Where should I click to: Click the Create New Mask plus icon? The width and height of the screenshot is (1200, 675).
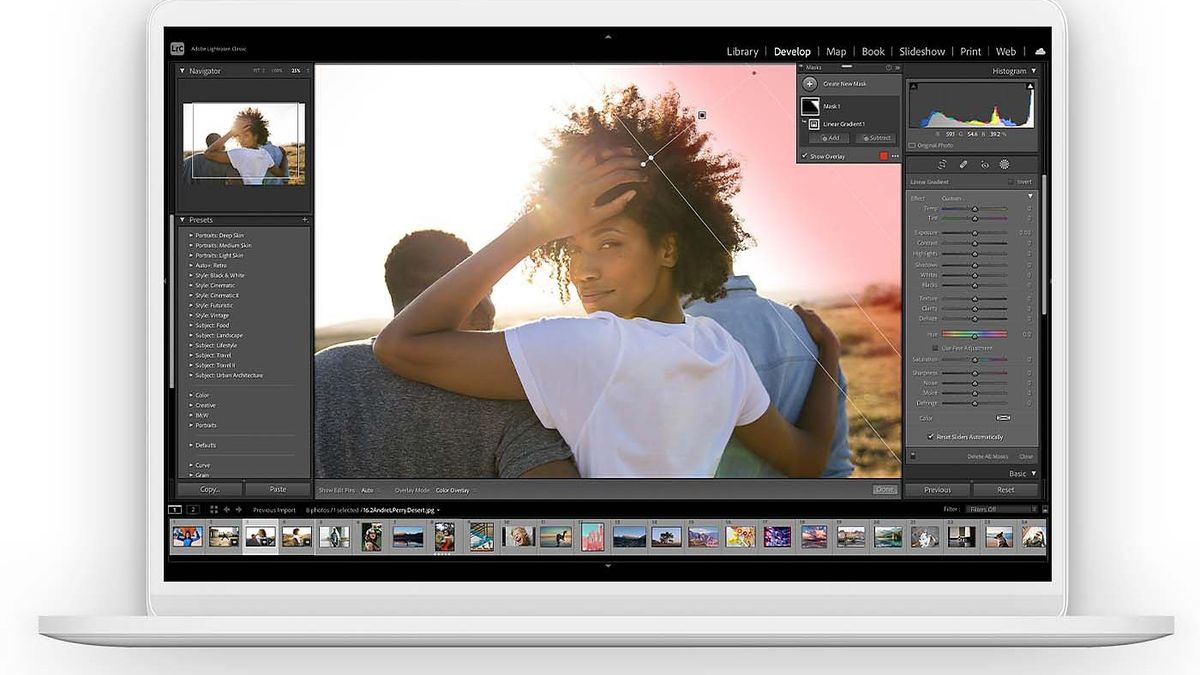pyautogui.click(x=810, y=84)
